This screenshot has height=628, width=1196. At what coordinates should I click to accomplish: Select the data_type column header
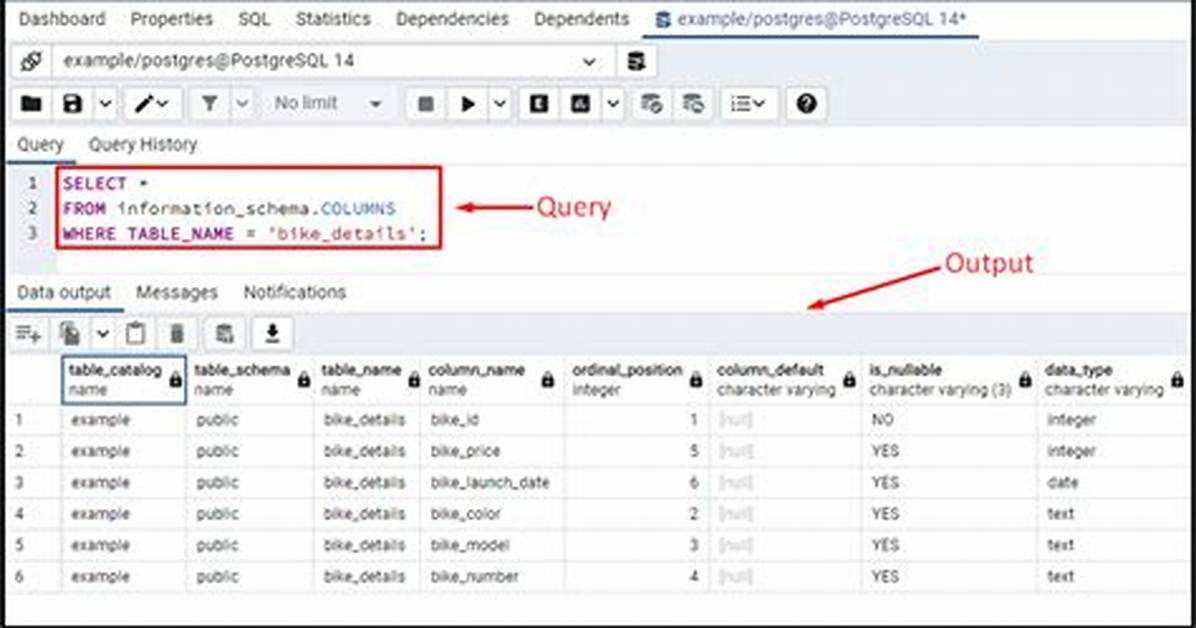pos(1115,379)
